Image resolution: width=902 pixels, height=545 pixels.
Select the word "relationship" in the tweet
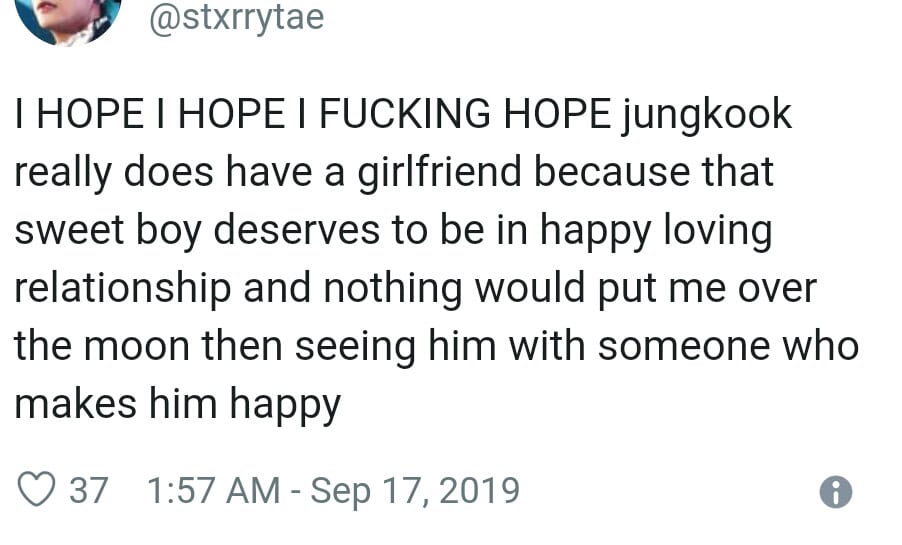tap(120, 289)
